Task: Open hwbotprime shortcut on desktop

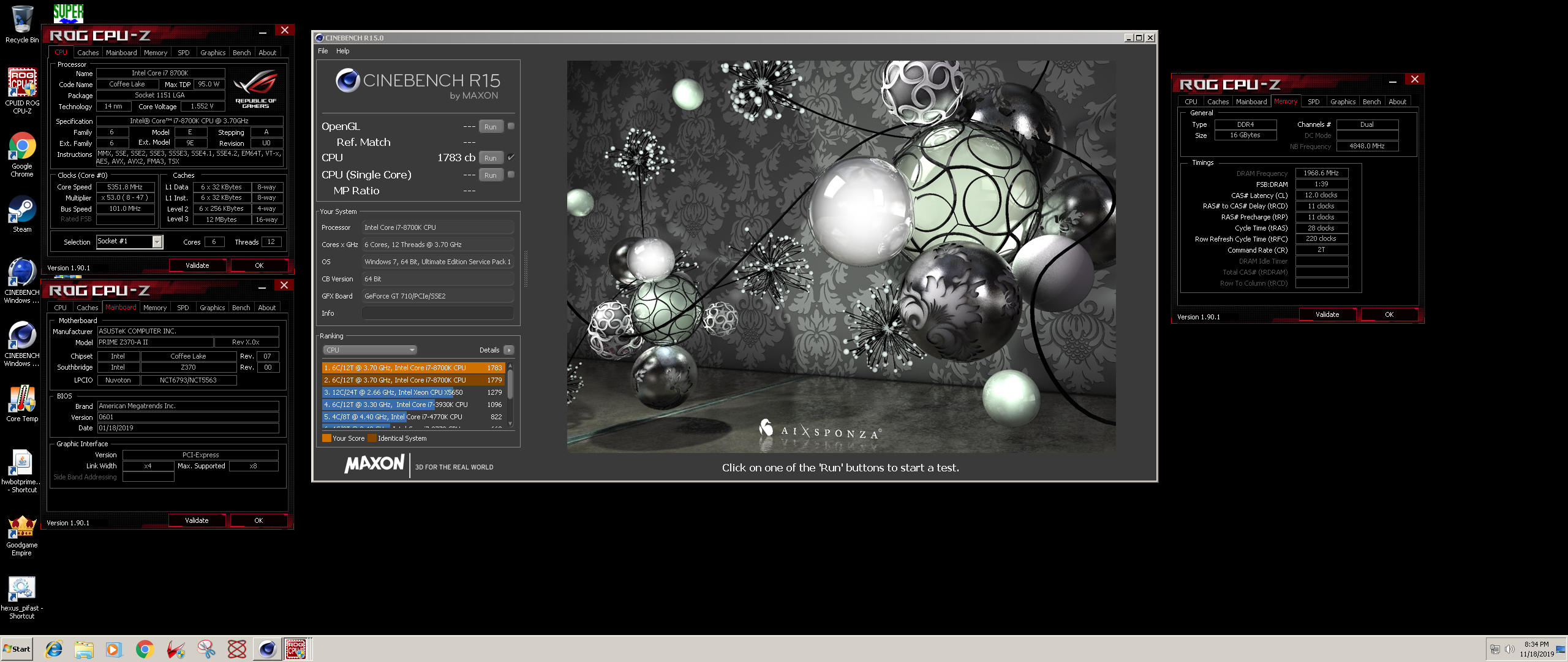Action: tap(22, 471)
